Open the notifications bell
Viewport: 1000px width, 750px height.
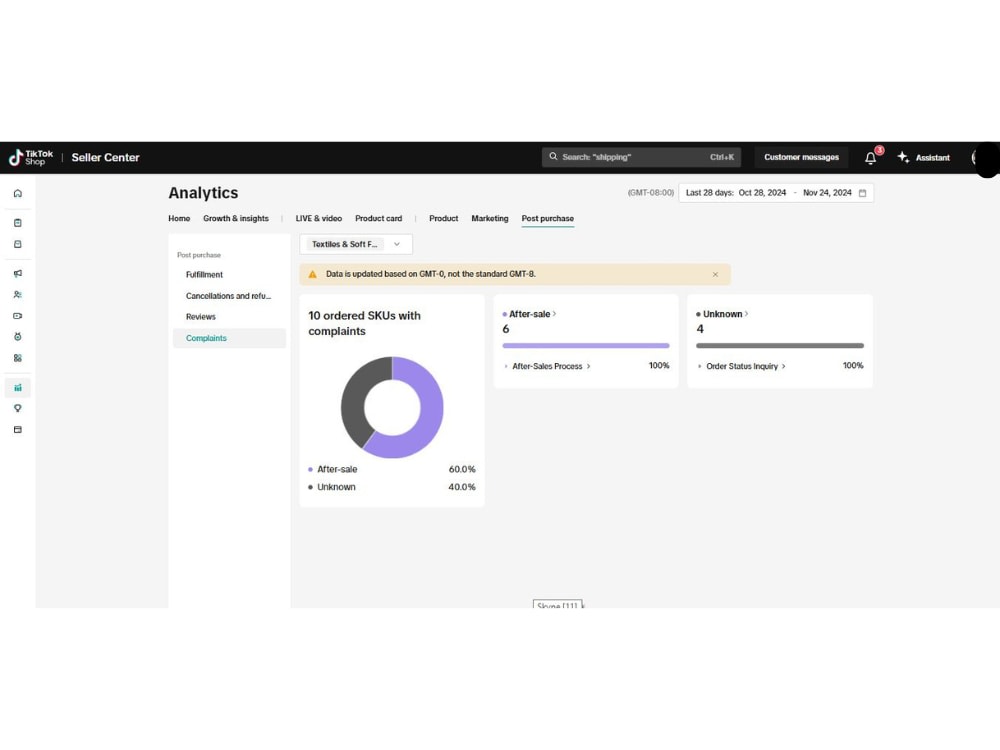[x=871, y=158]
